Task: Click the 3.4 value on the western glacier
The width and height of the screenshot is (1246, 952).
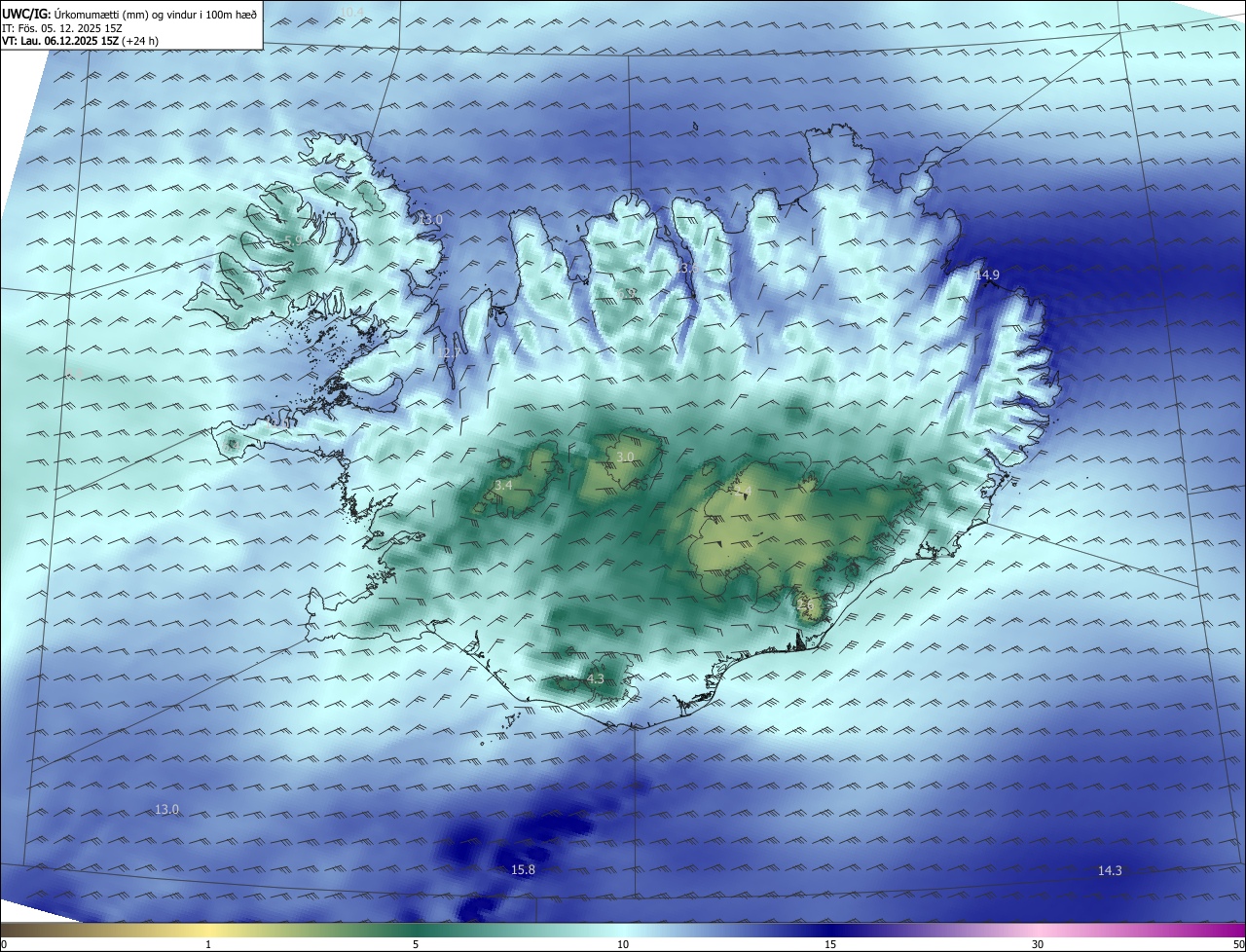Action: point(503,485)
